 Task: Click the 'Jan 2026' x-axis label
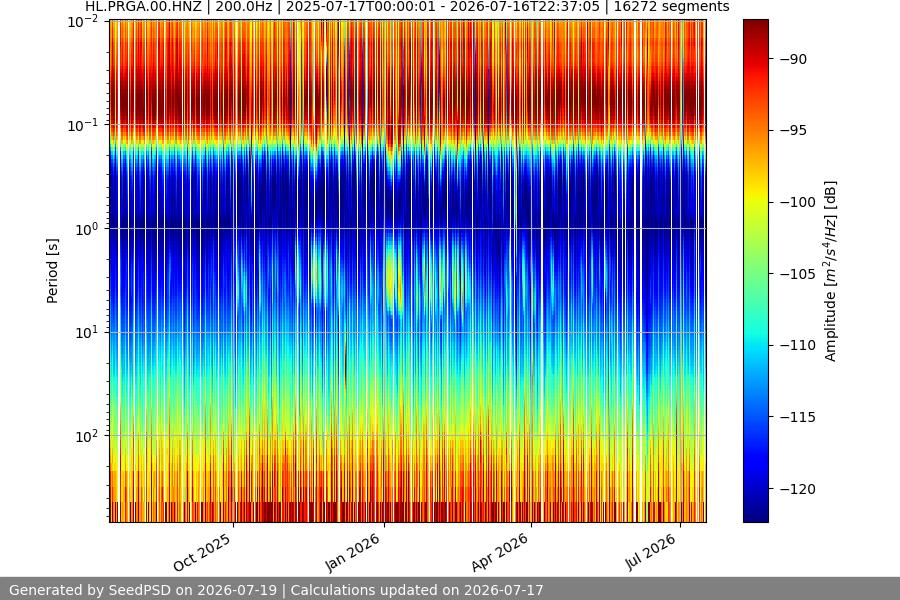tap(353, 552)
